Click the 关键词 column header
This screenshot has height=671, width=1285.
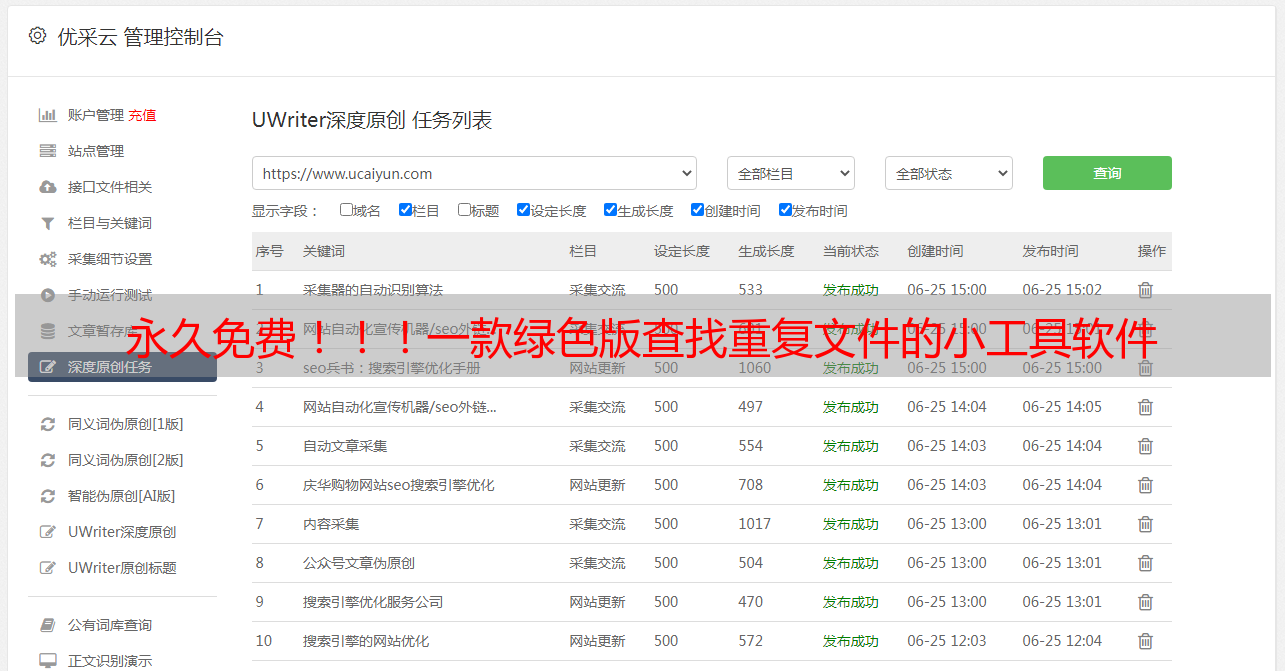[x=324, y=251]
